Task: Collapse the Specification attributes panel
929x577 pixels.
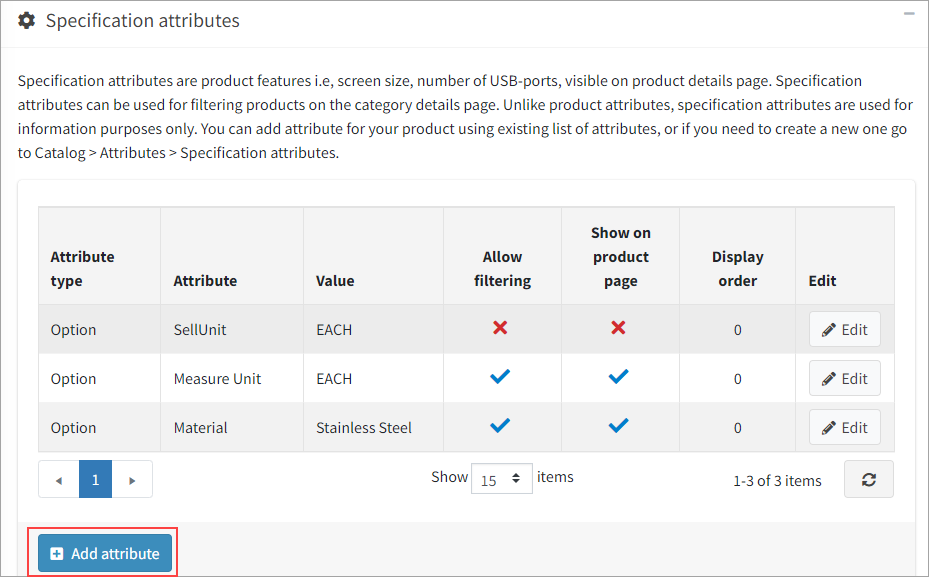Action: pos(909,15)
